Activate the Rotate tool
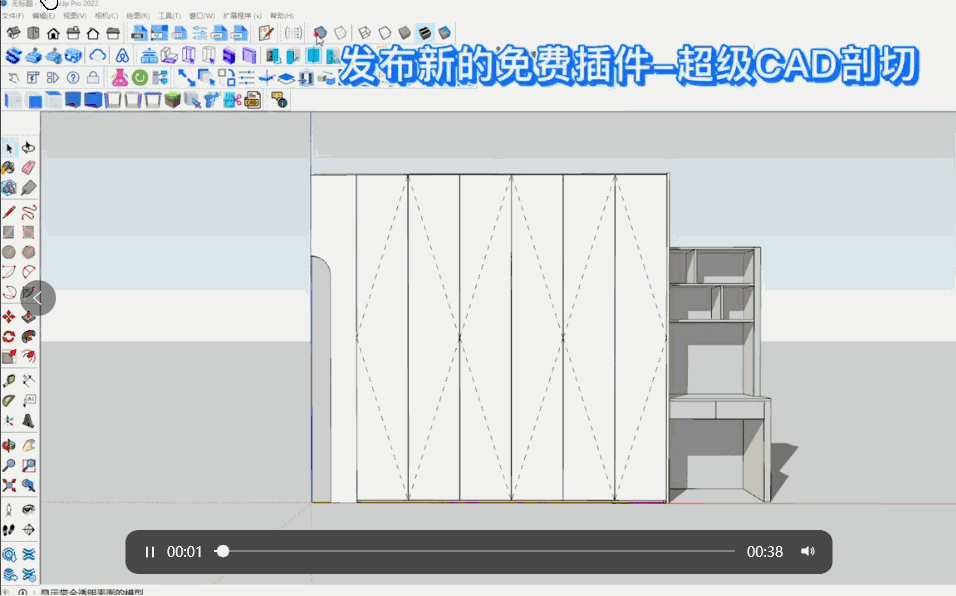The height and width of the screenshot is (596, 956). [x=9, y=337]
